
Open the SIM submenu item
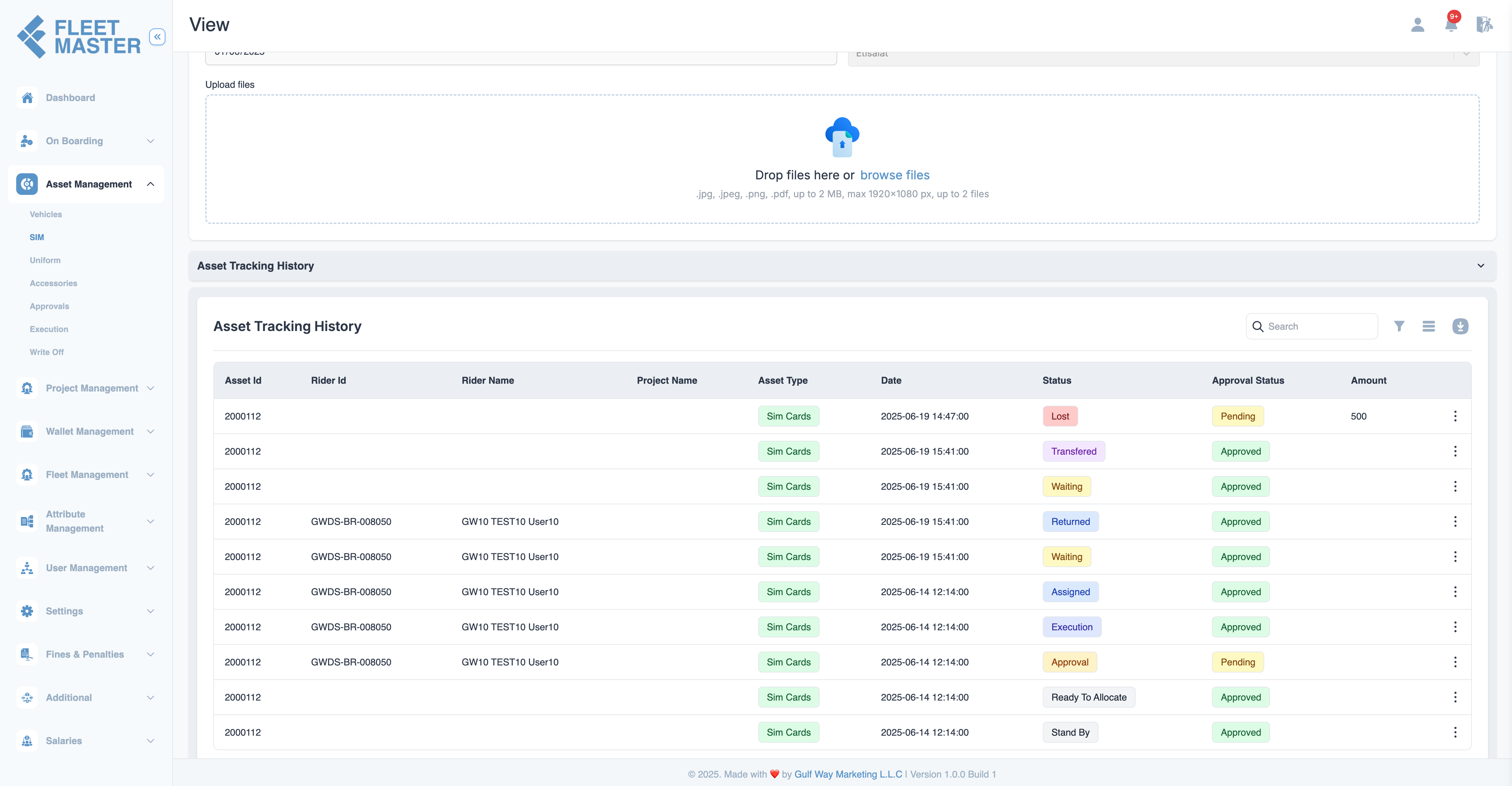37,237
